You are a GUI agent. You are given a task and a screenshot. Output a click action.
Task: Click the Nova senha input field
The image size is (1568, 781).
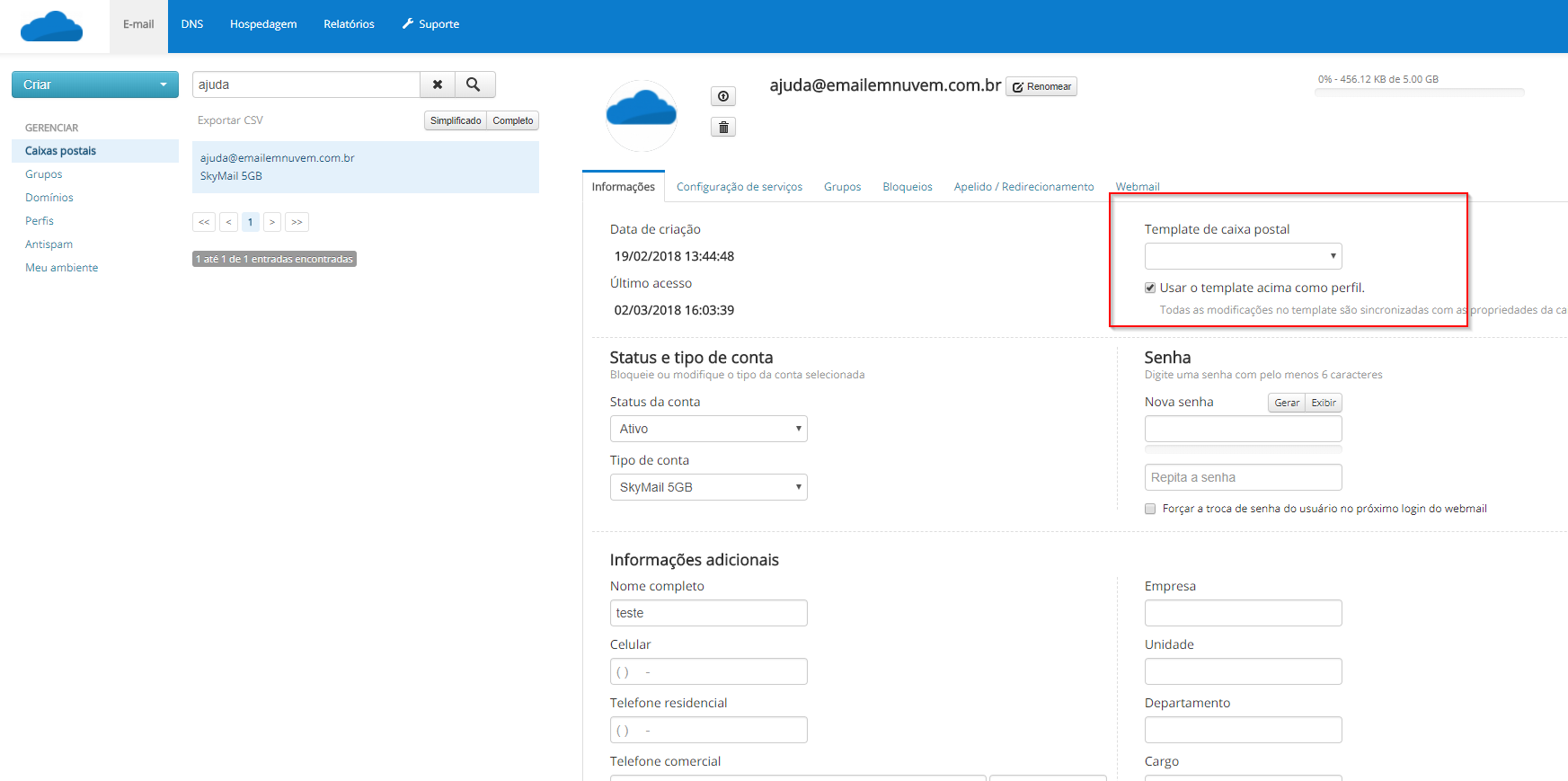1243,429
